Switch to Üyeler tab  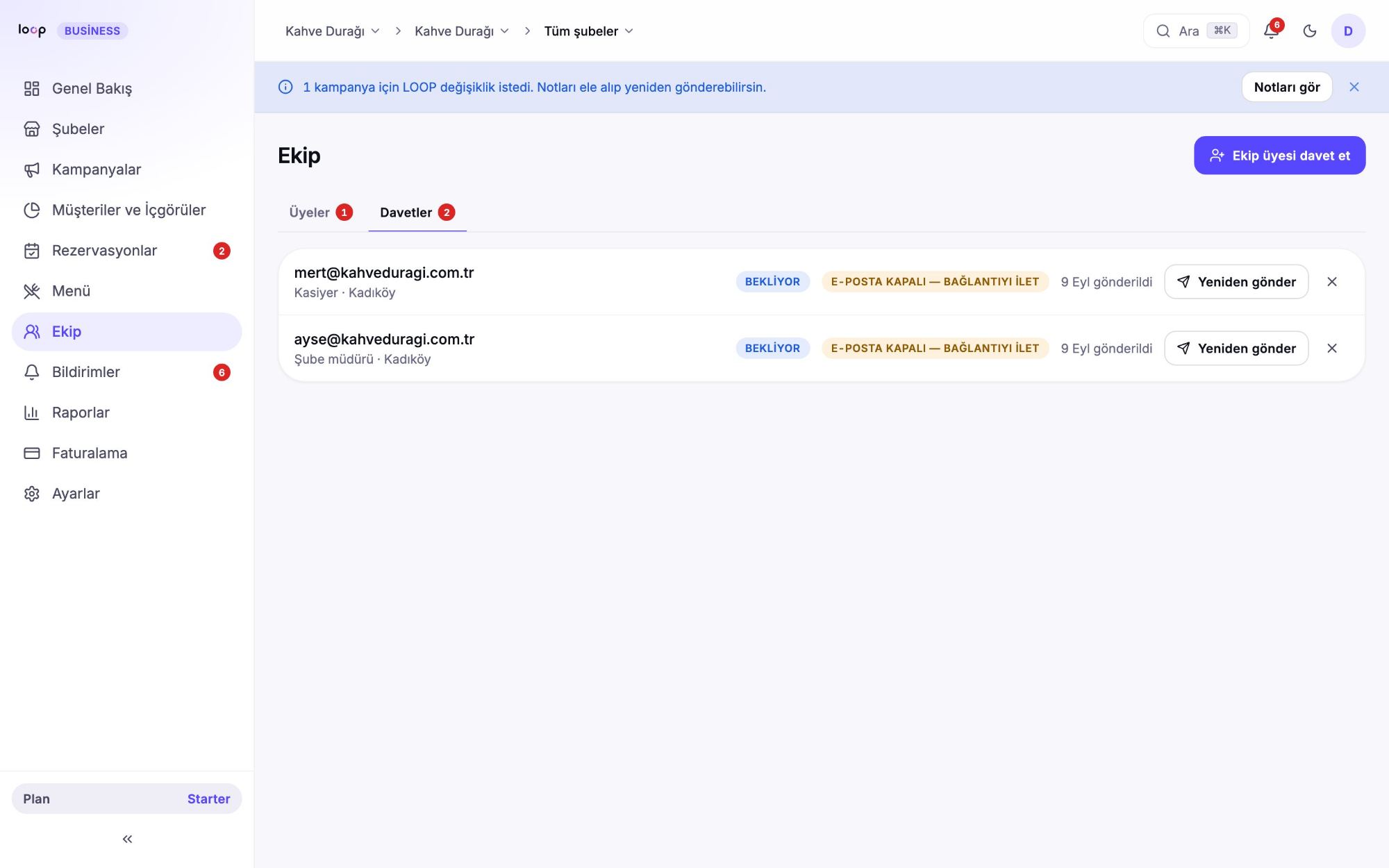tap(321, 212)
